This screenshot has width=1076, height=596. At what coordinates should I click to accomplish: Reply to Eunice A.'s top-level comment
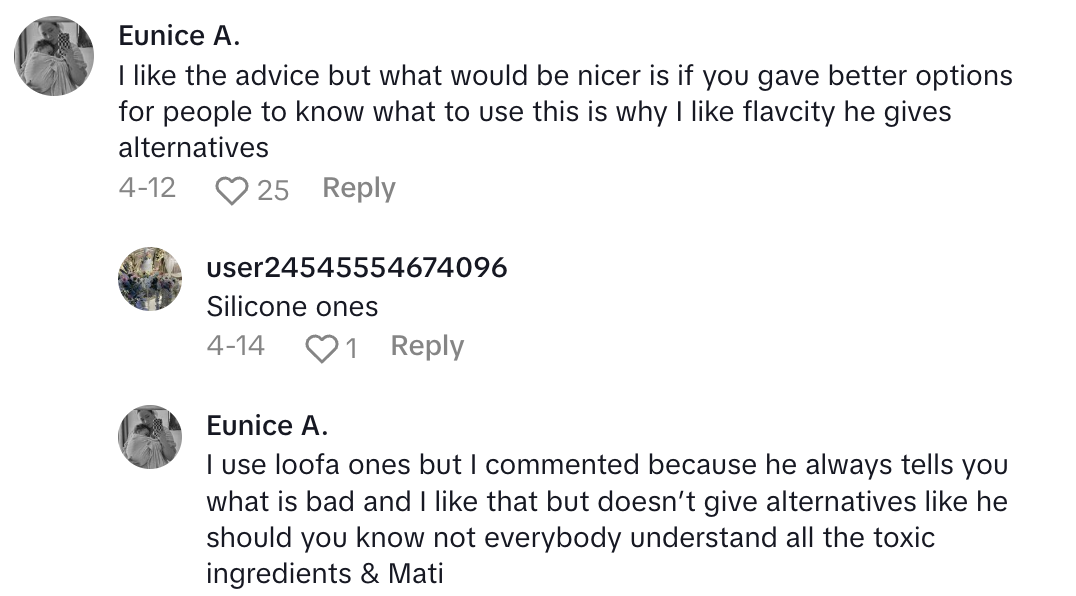(358, 188)
